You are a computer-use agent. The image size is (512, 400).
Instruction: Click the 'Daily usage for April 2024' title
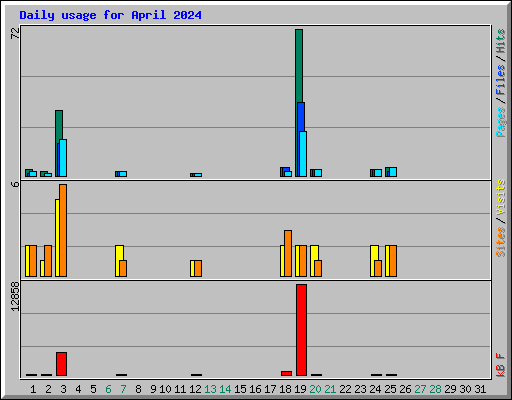[x=110, y=15]
